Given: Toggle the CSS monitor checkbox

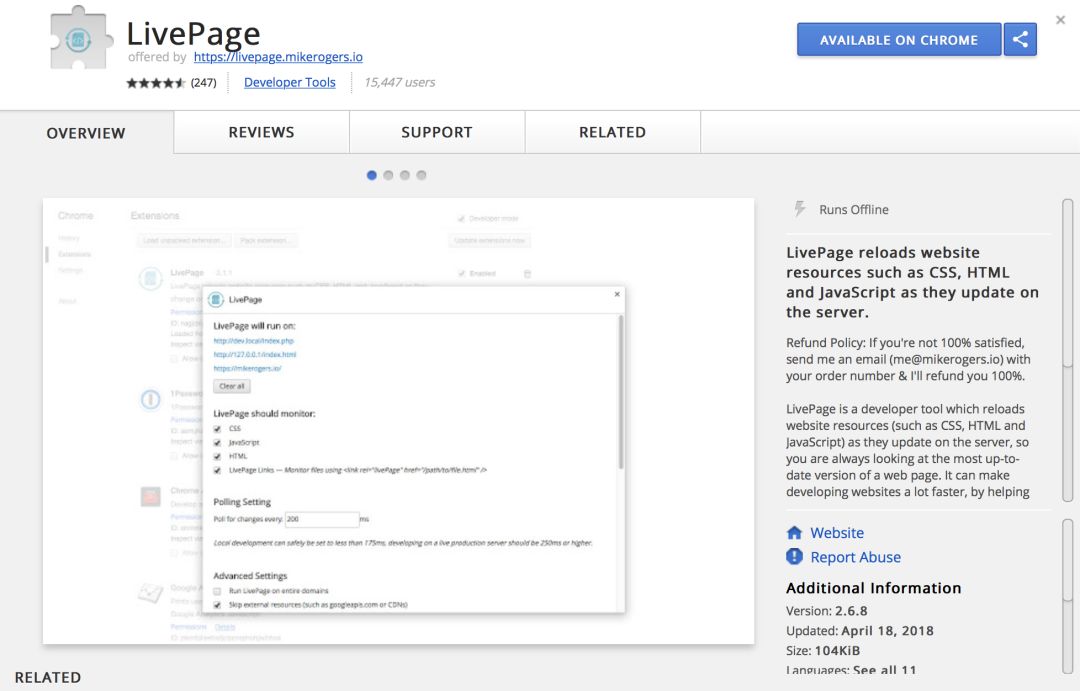Looking at the screenshot, I should [218, 429].
